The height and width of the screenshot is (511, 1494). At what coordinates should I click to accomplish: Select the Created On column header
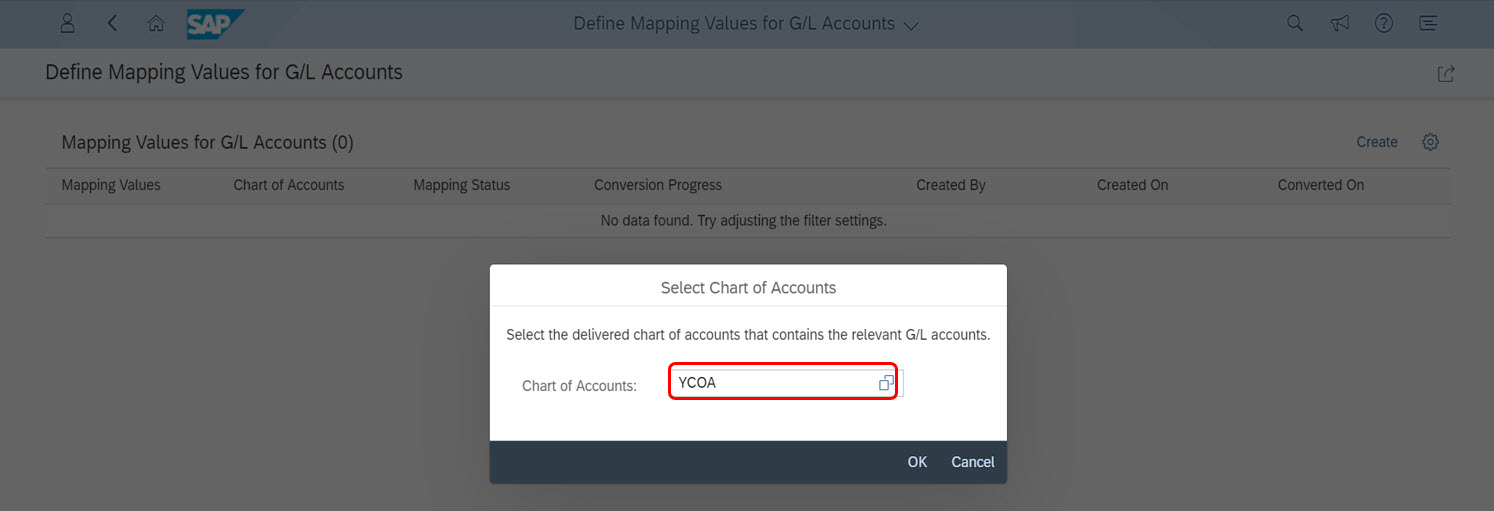point(1132,185)
